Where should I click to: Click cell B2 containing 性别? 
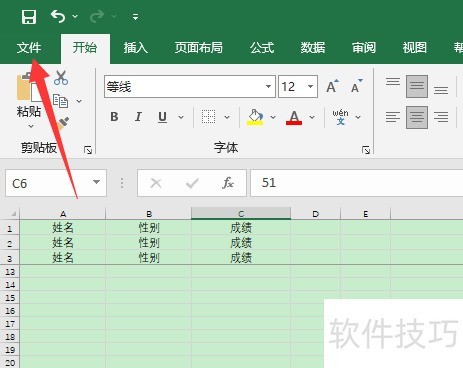click(x=149, y=243)
